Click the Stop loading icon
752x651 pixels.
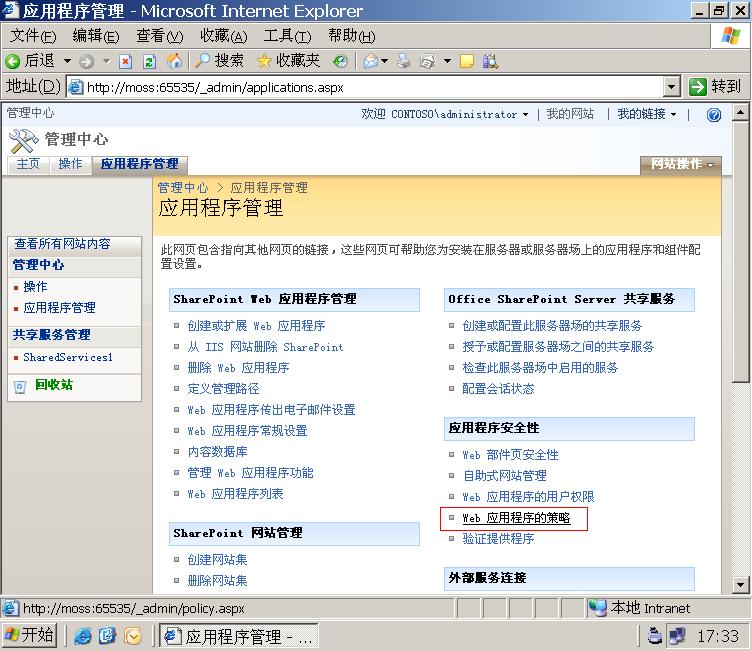(x=126, y=61)
